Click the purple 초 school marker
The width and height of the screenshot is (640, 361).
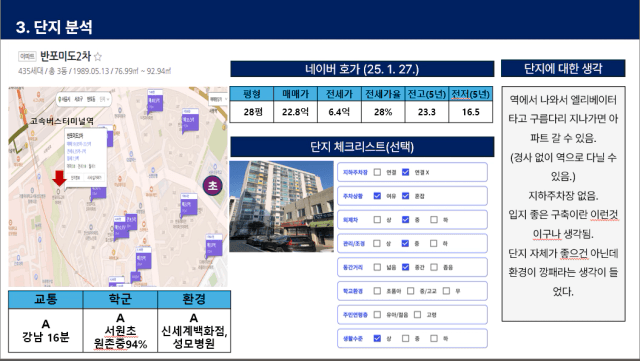tap(213, 186)
